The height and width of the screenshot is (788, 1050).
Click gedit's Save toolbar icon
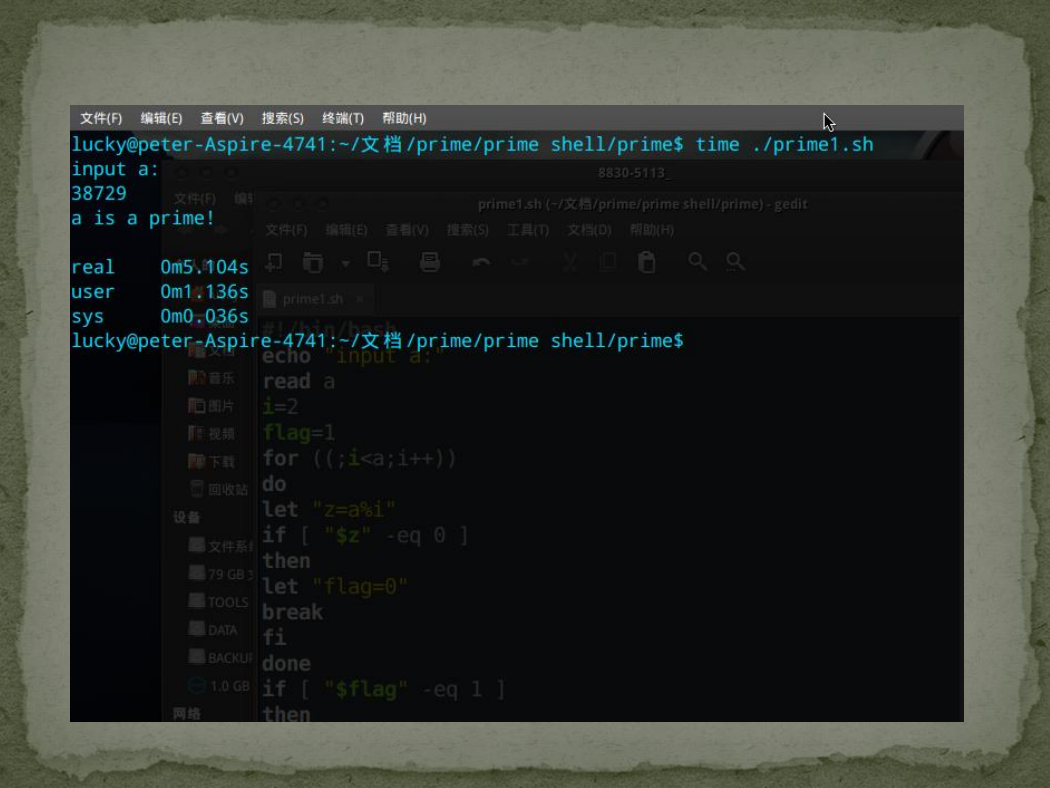tap(378, 262)
